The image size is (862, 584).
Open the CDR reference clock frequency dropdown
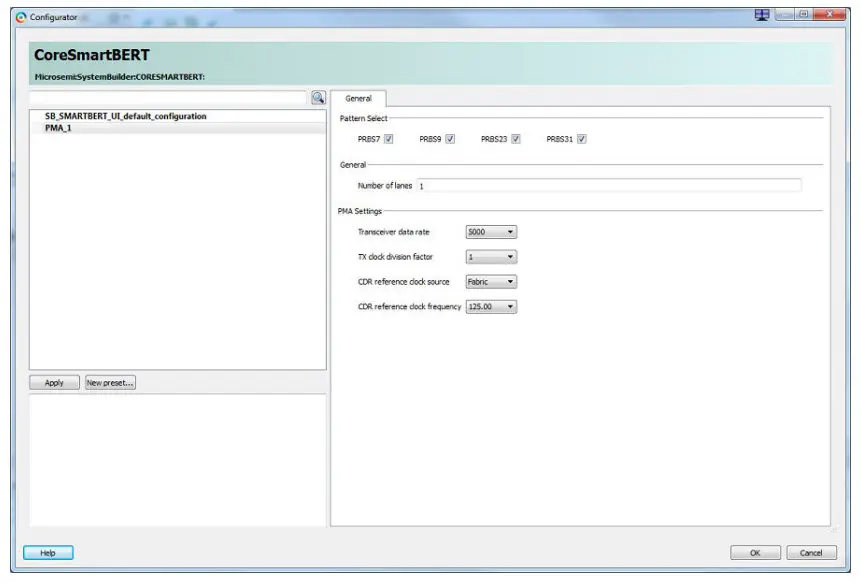pyautogui.click(x=491, y=306)
